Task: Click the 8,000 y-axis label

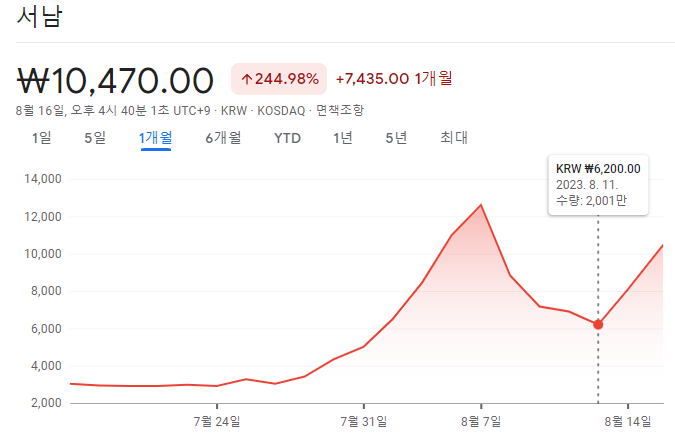Action: pyautogui.click(x=46, y=291)
